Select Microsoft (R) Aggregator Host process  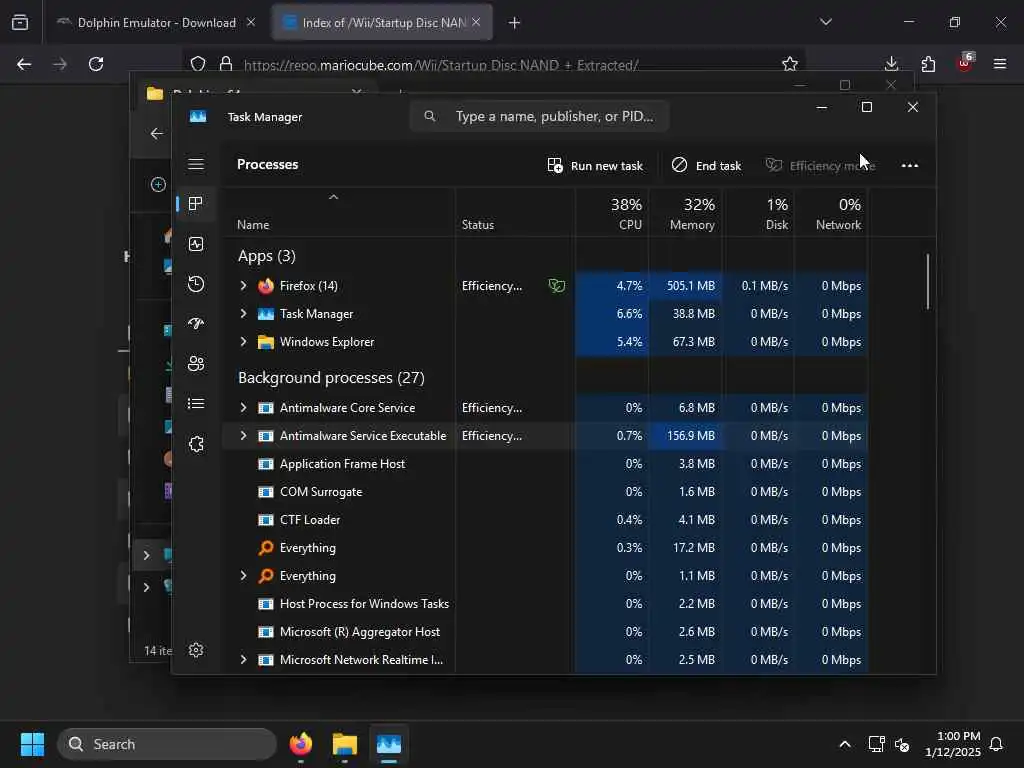tap(545, 632)
